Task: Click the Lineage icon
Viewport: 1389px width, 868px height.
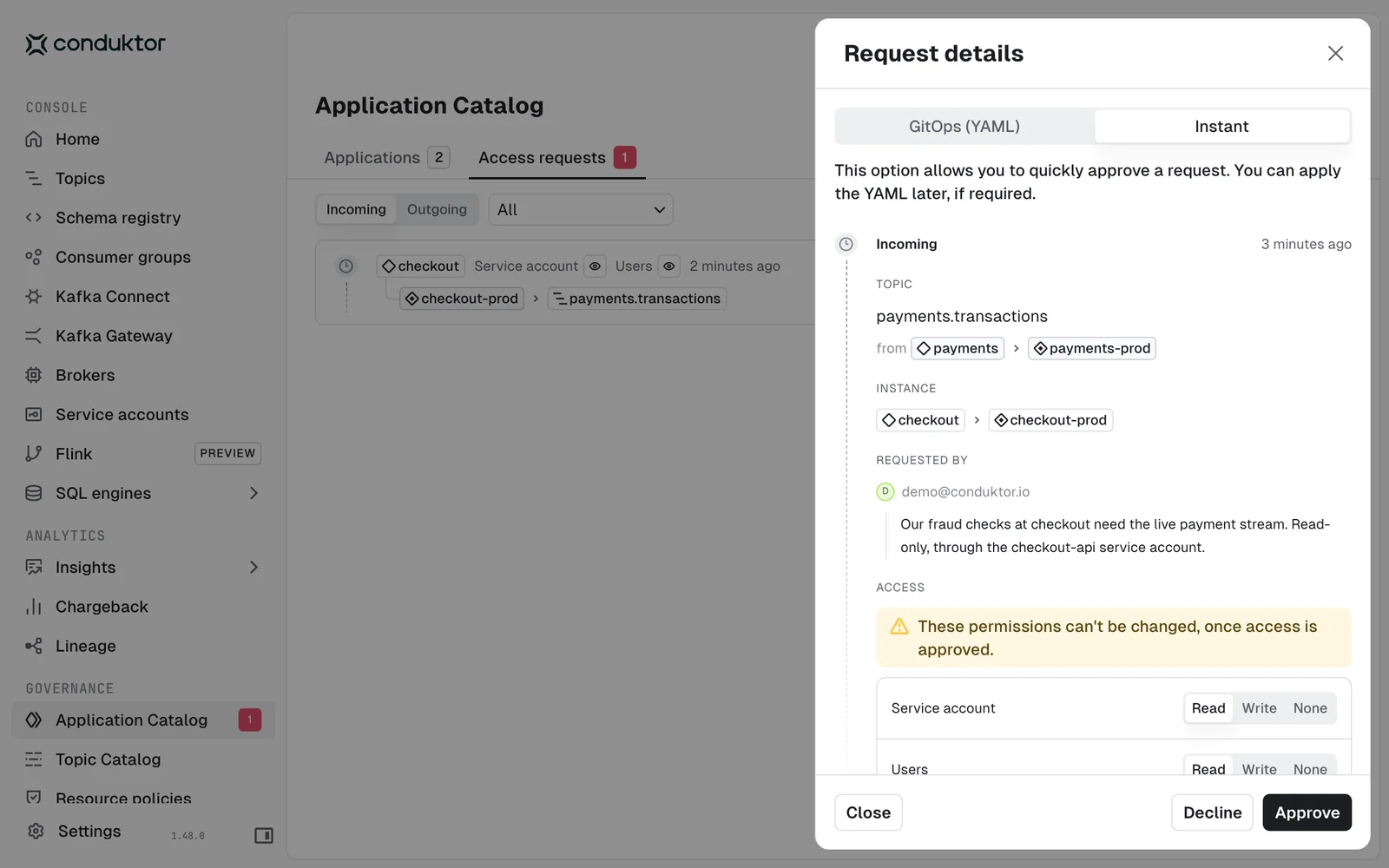Action: pos(34,646)
